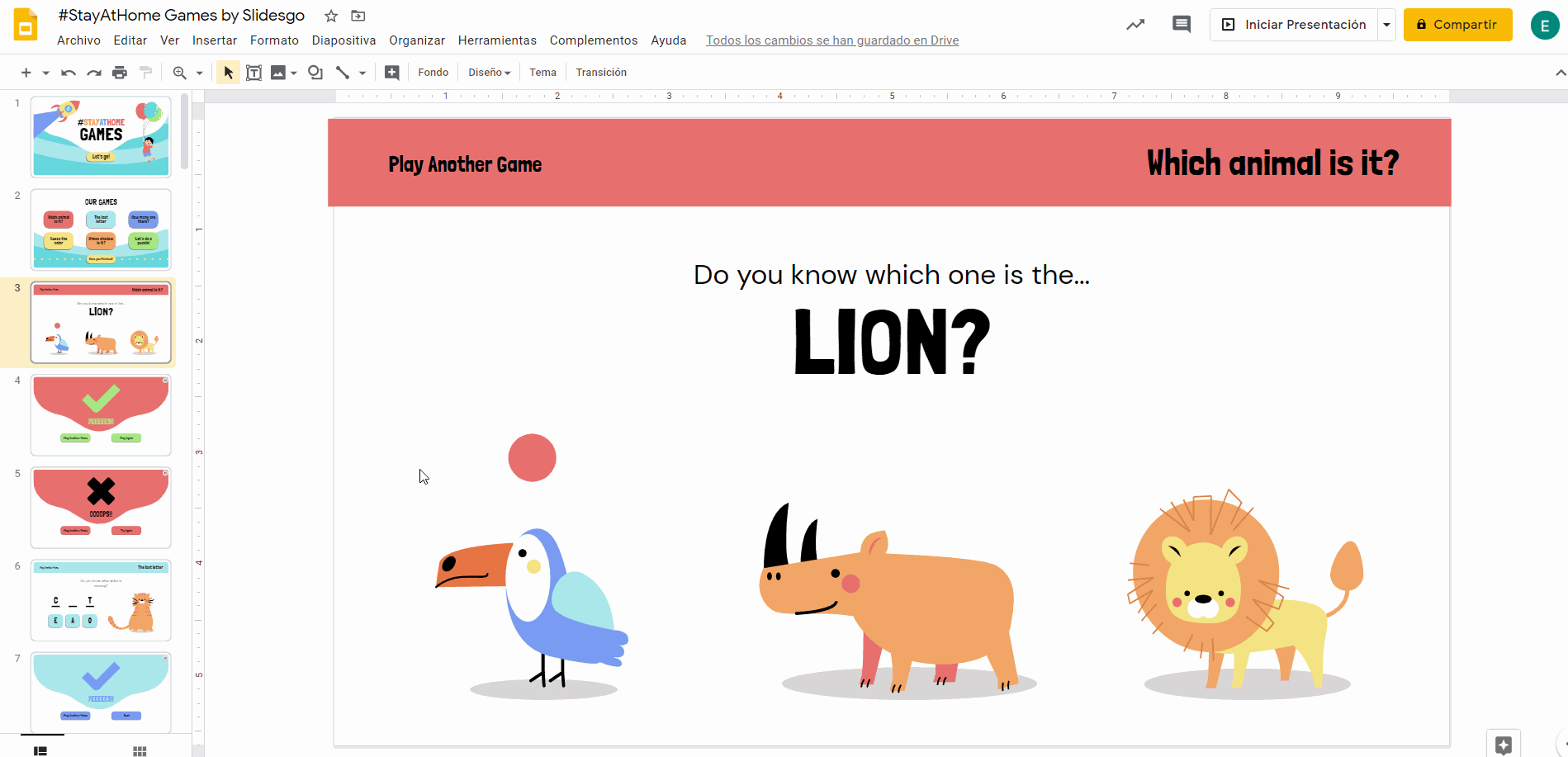This screenshot has height=757, width=1568.
Task: Click 'Play Another Game' text on slide
Action: coord(465,164)
